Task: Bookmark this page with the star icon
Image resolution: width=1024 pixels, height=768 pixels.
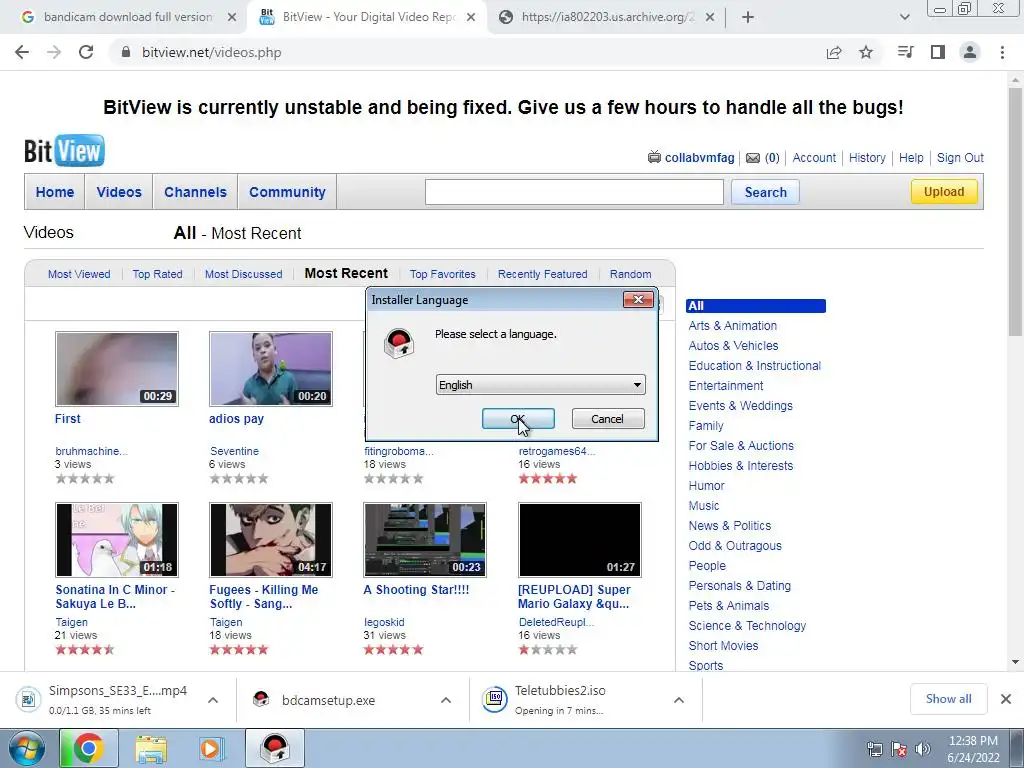Action: point(866,52)
